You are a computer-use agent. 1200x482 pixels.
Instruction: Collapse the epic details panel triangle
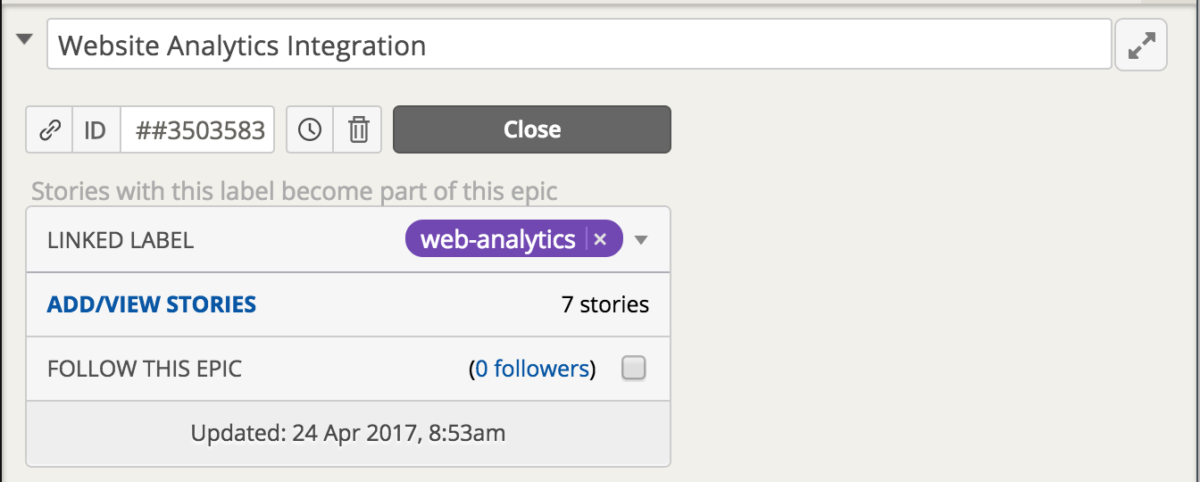point(25,40)
